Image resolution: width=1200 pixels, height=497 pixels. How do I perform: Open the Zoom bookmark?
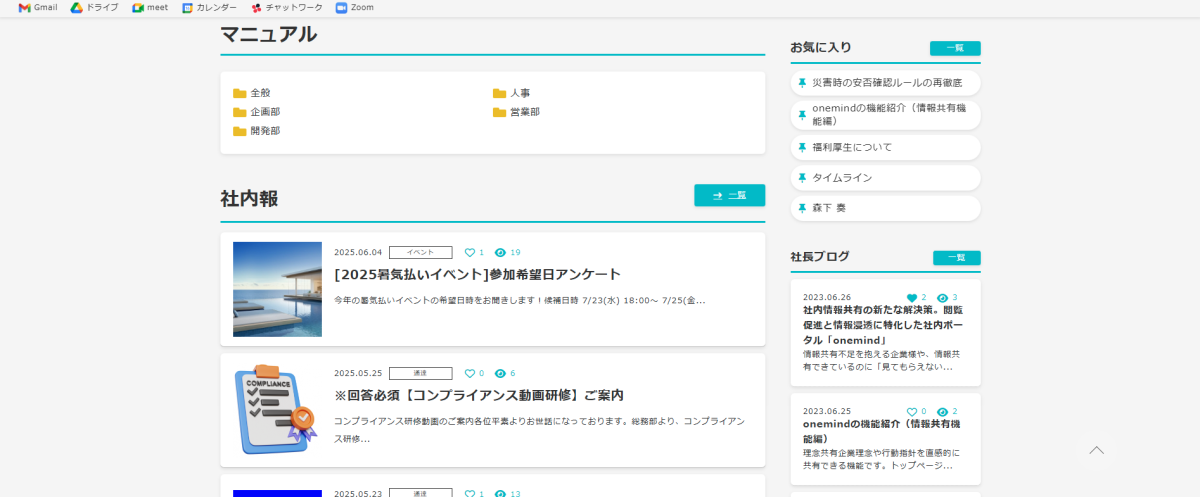point(355,7)
